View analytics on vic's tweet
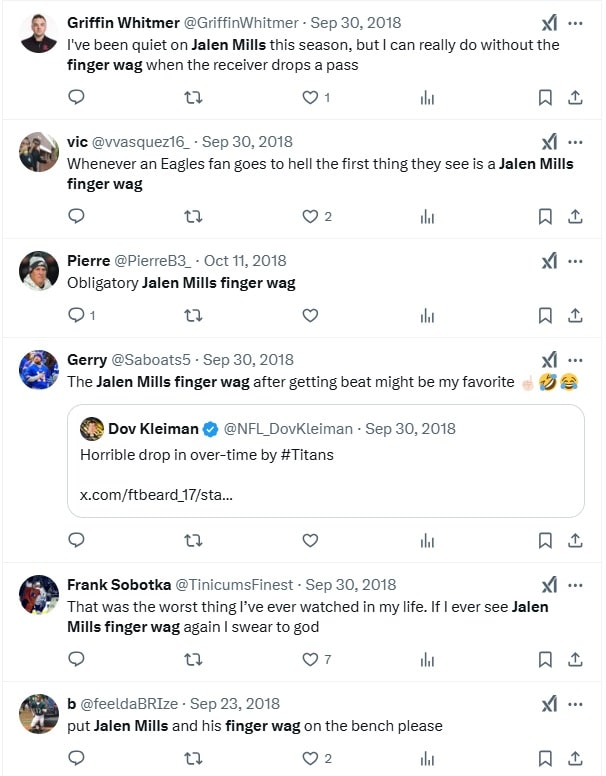Viewport: 606px width, 776px height. point(427,216)
